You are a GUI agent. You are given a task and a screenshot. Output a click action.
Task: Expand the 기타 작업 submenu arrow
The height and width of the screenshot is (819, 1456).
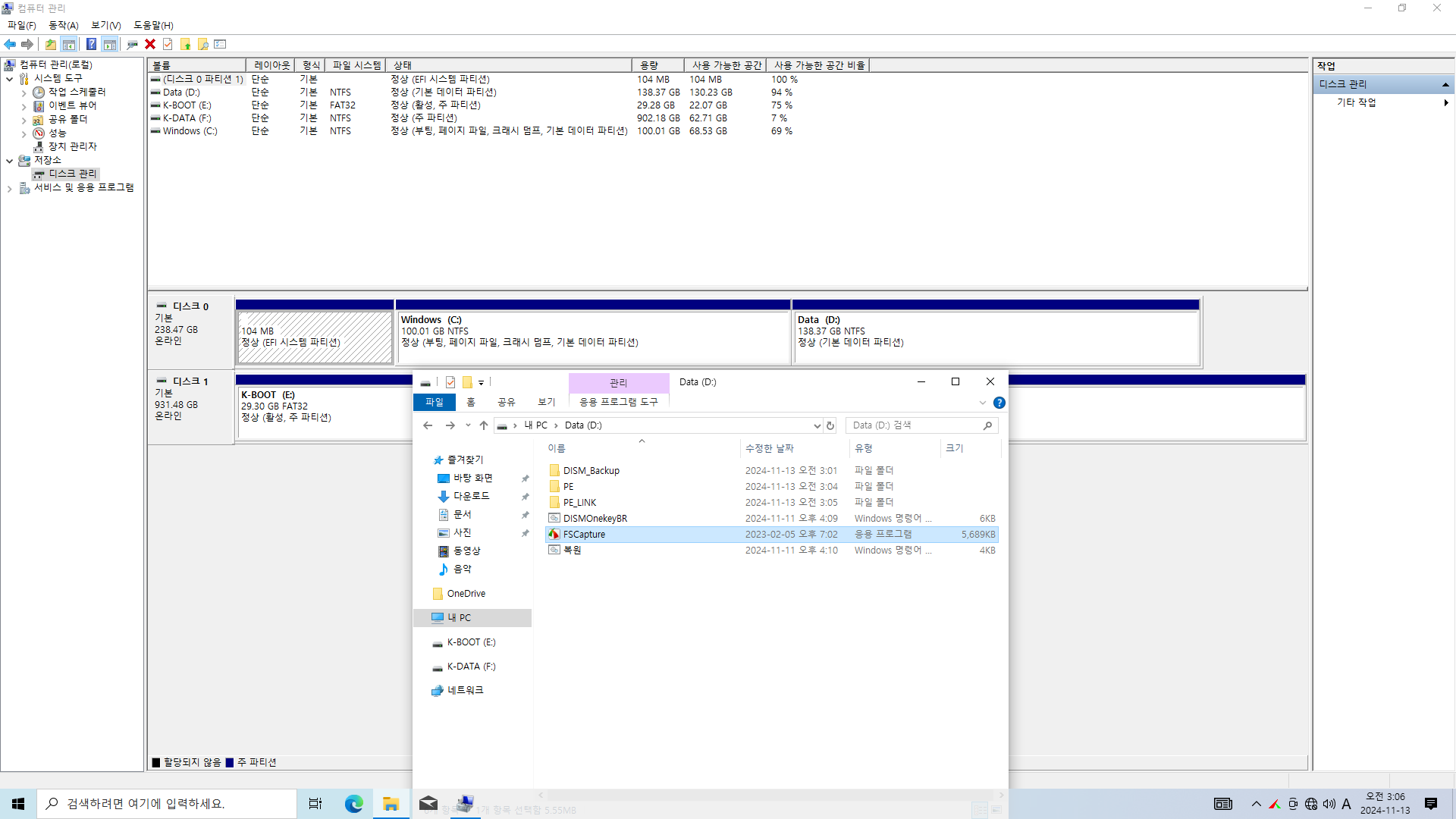(1446, 102)
